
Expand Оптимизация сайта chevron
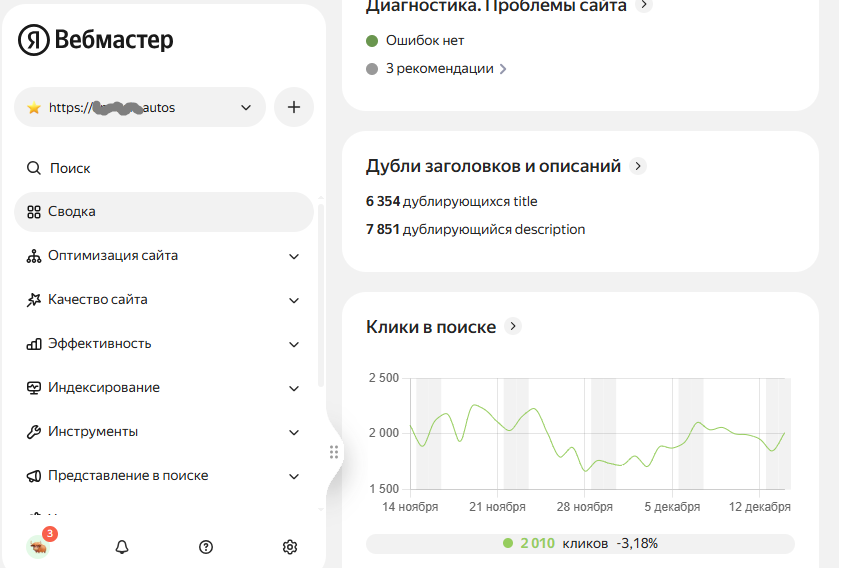(294, 257)
